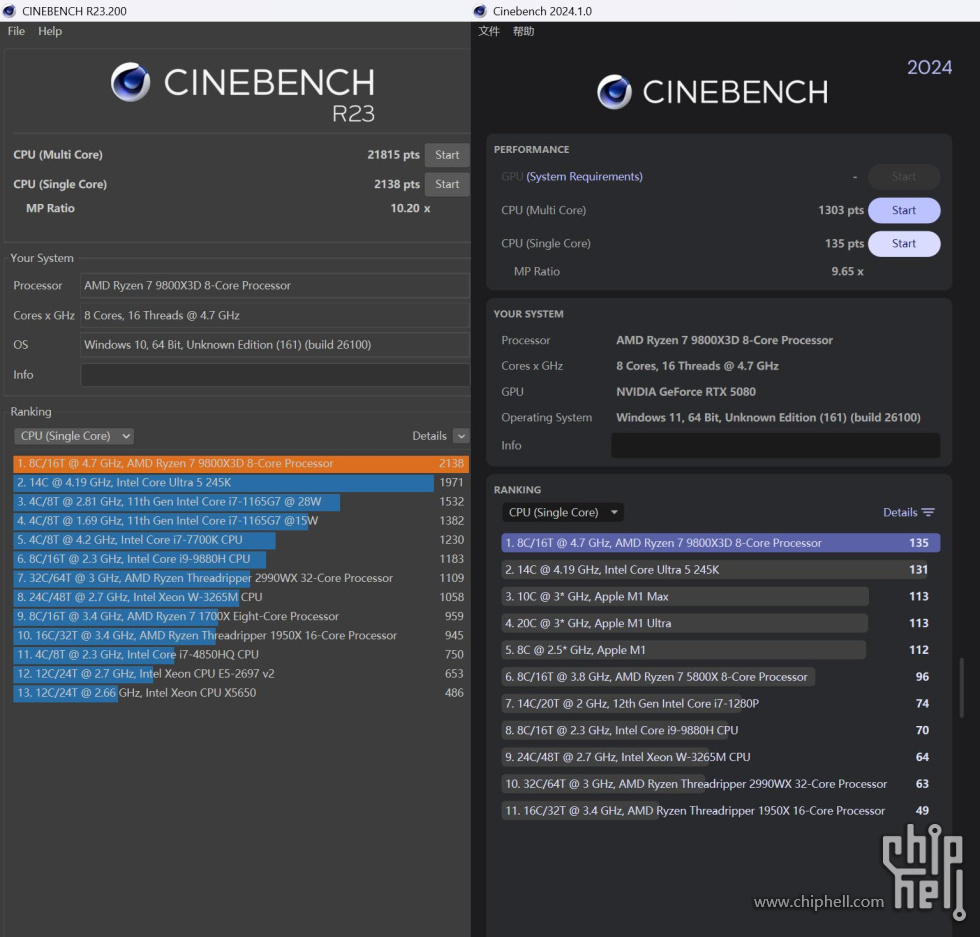Open R23 ranking CPU (Single Core) dropdown

74,436
